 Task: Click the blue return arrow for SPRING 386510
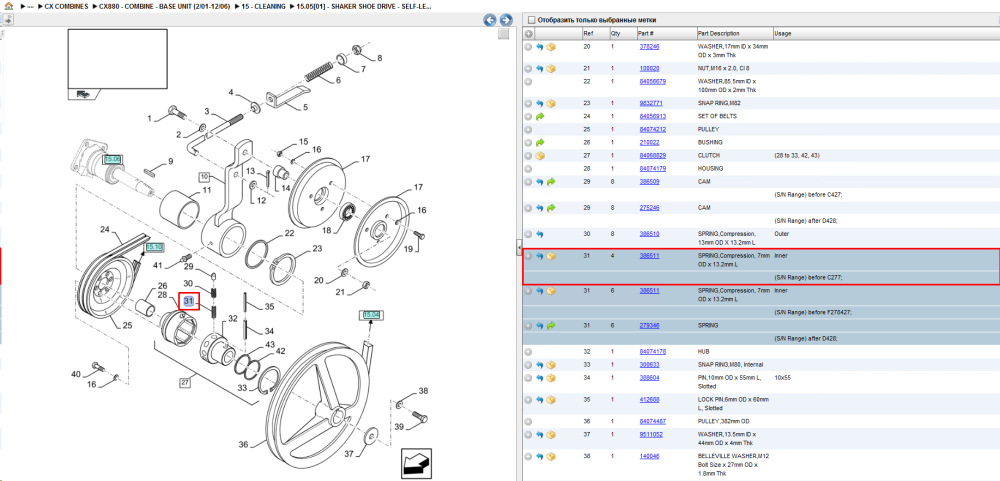coord(540,234)
